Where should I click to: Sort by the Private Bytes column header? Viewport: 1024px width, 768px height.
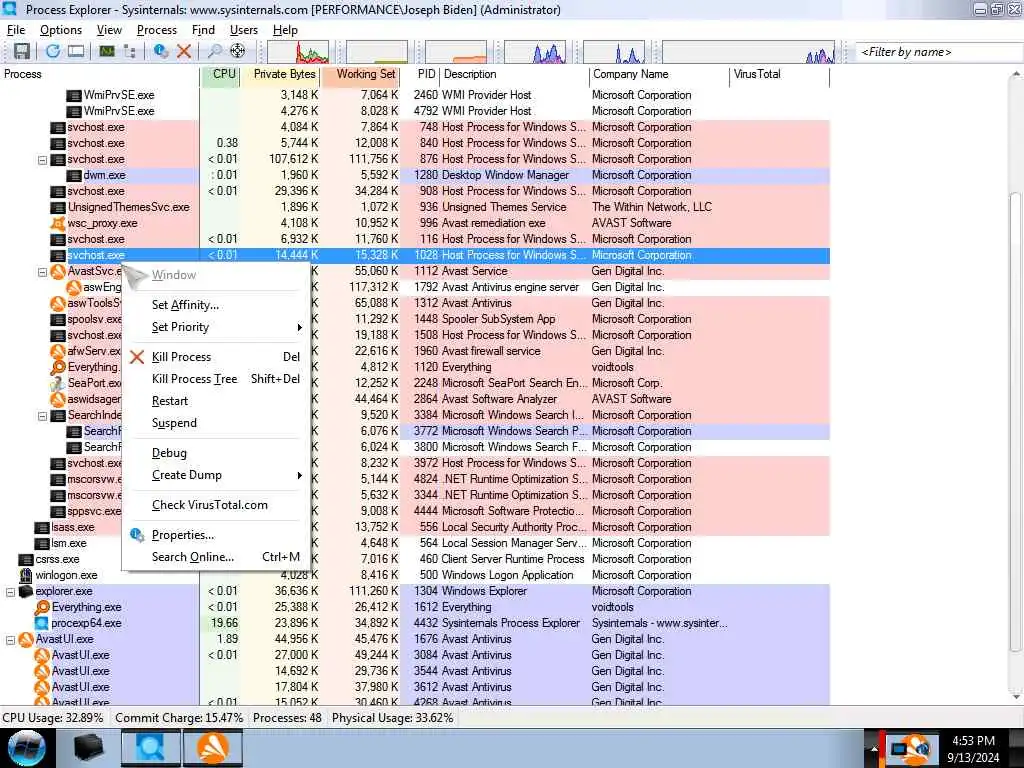point(280,74)
